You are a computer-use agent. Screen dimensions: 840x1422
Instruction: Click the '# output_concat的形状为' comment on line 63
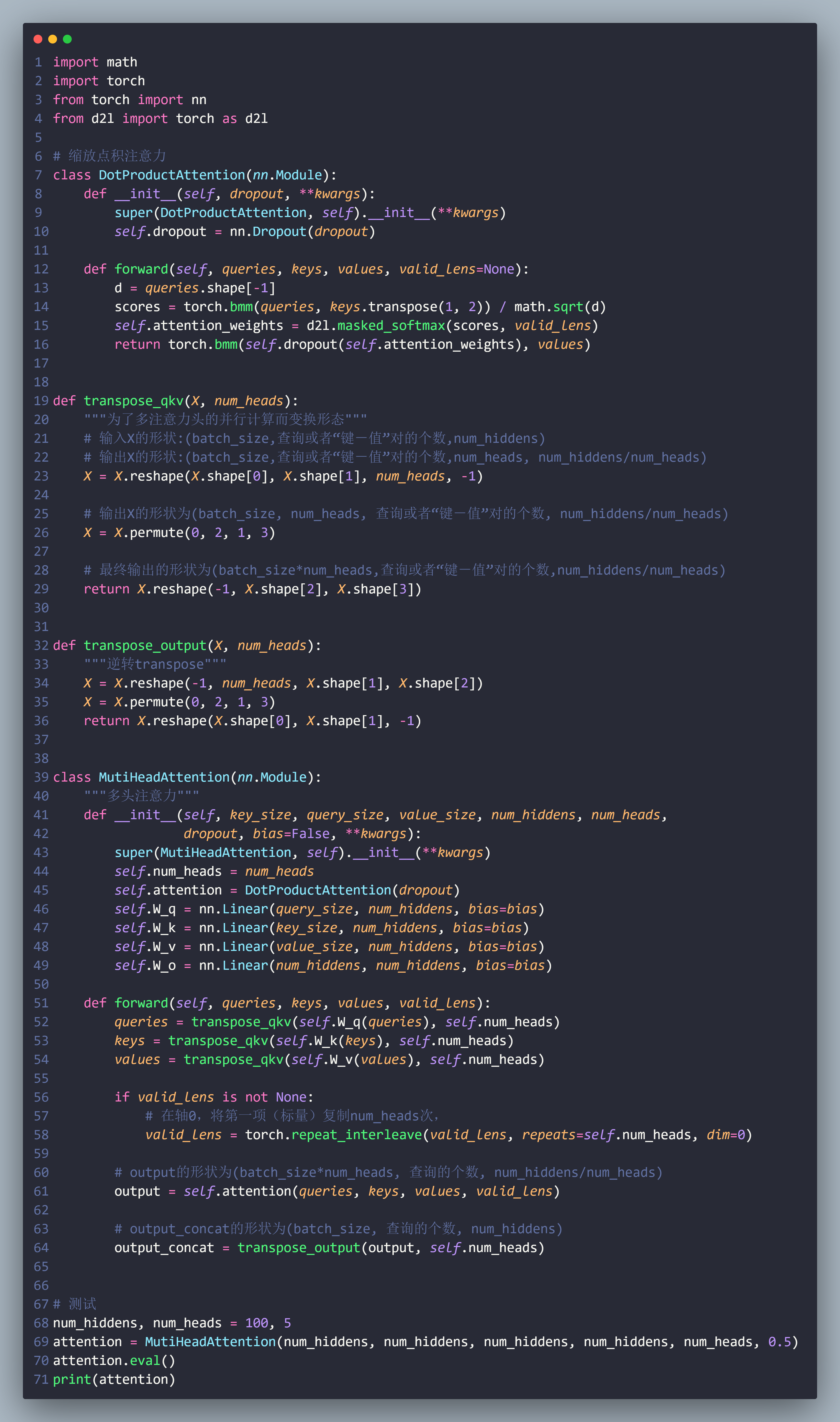coord(339,1229)
